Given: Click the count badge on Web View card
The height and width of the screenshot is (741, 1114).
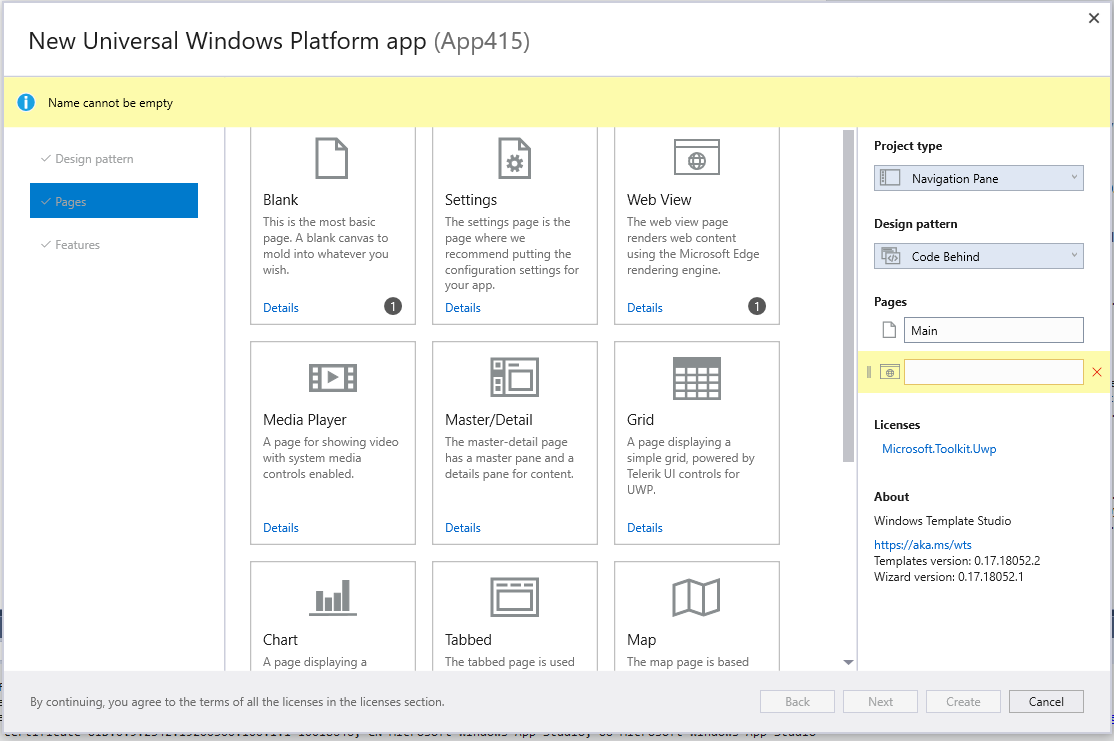Looking at the screenshot, I should (757, 306).
